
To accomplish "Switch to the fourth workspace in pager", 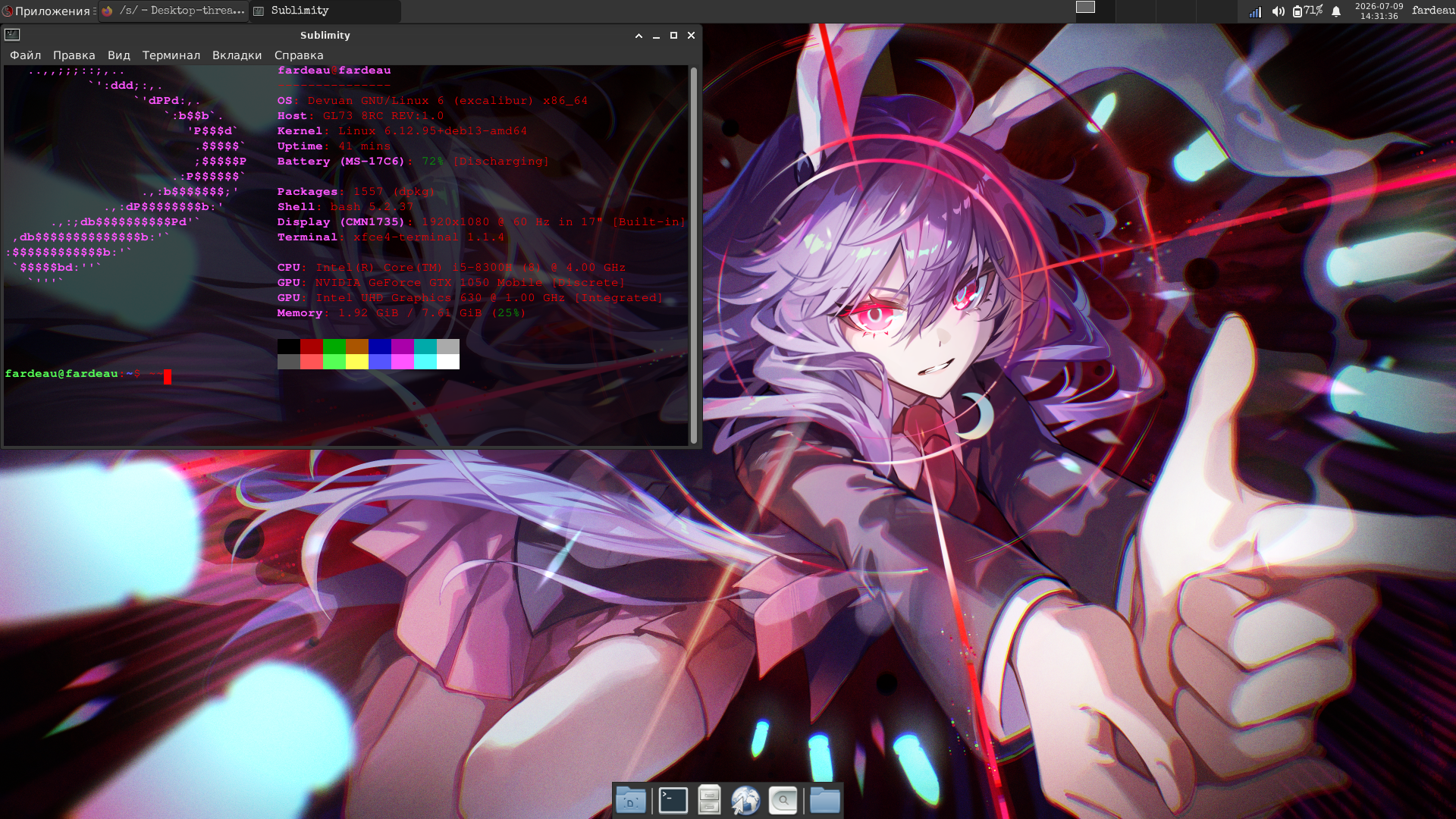I will pos(1216,11).
